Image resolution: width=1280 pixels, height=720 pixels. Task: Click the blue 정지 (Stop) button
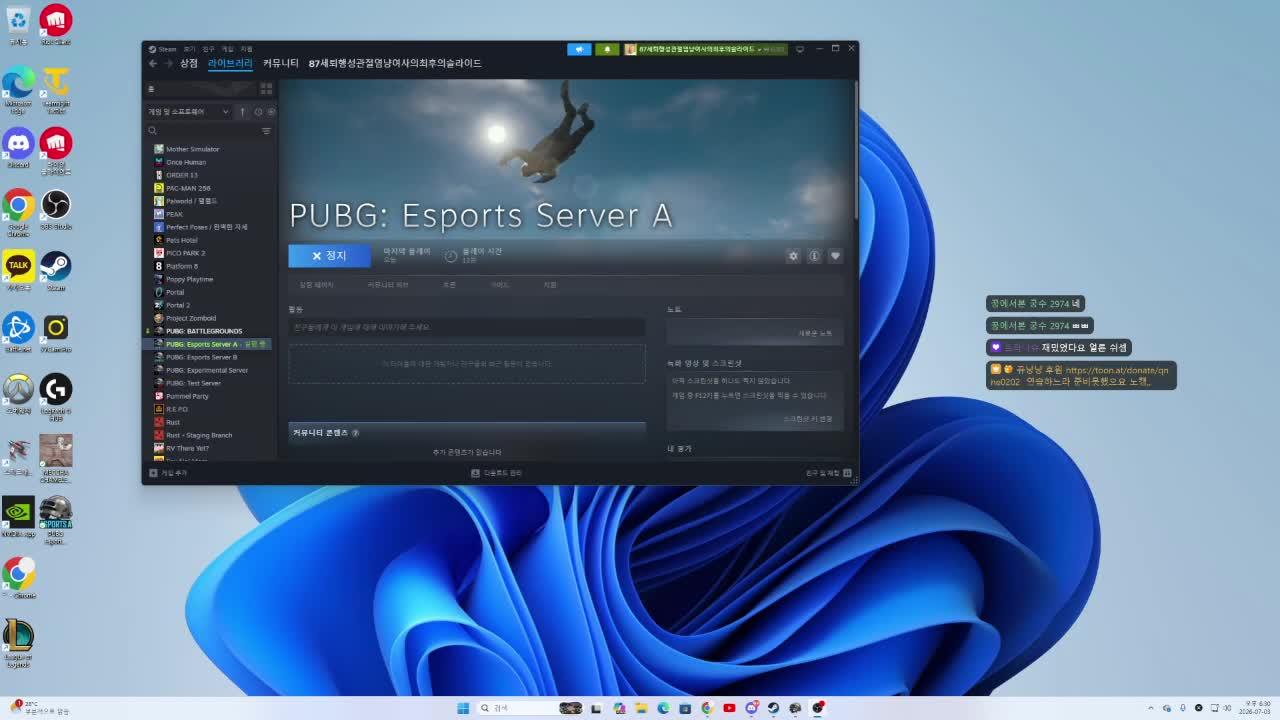pyautogui.click(x=329, y=256)
